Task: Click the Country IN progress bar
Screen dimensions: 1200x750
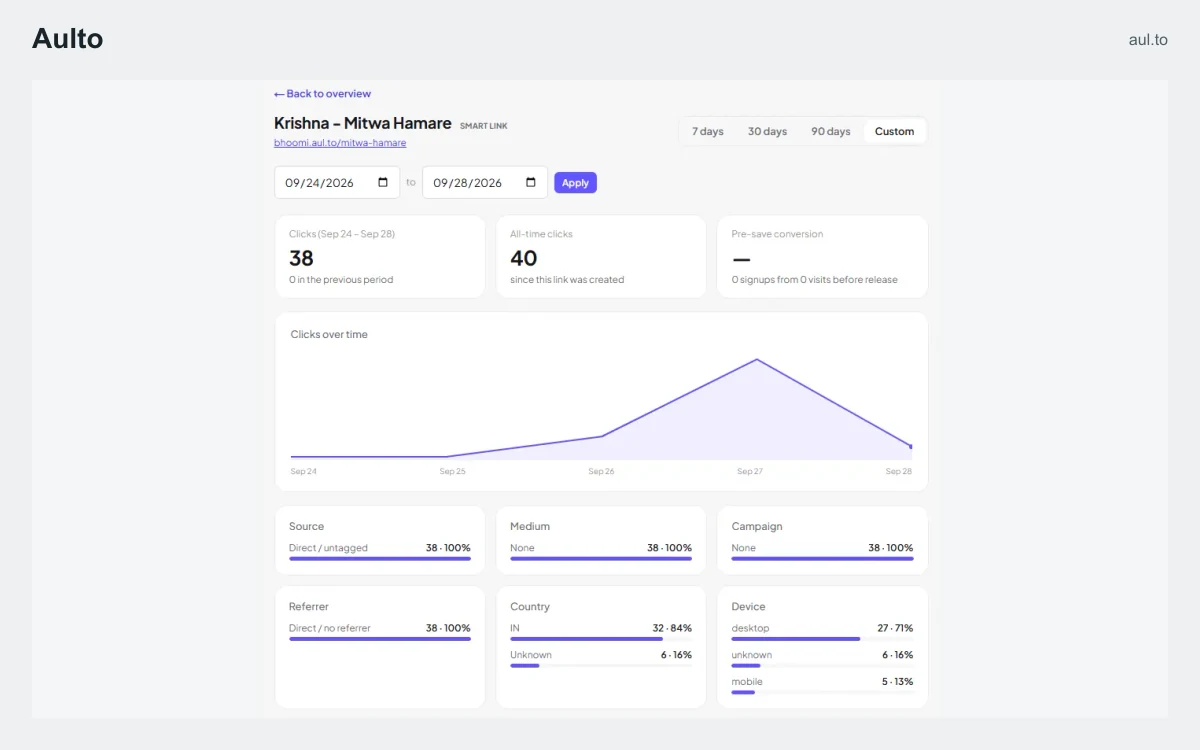Action: [x=601, y=638]
